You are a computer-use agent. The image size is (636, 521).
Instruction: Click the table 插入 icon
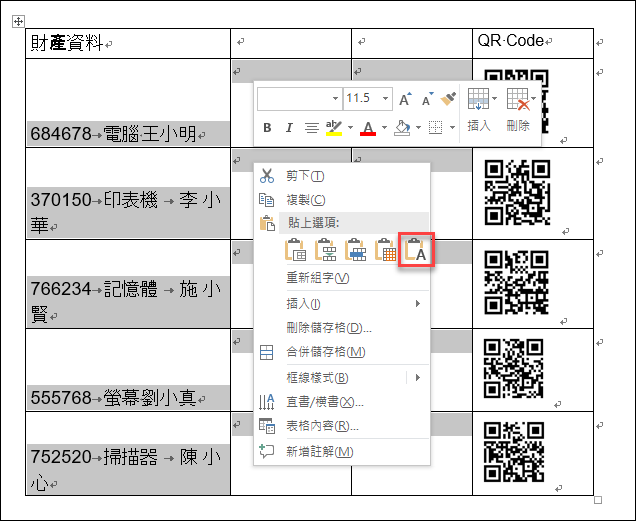point(478,99)
